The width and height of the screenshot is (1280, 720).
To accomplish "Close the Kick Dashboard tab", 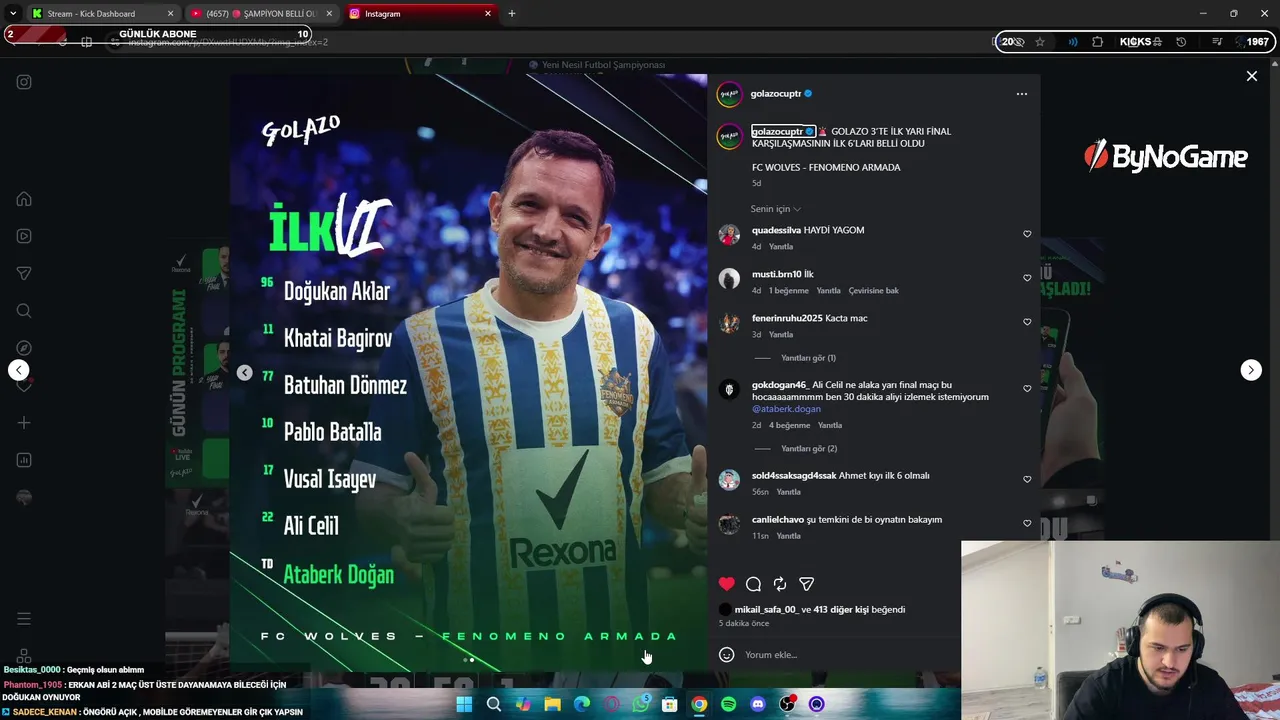I will coord(170,14).
